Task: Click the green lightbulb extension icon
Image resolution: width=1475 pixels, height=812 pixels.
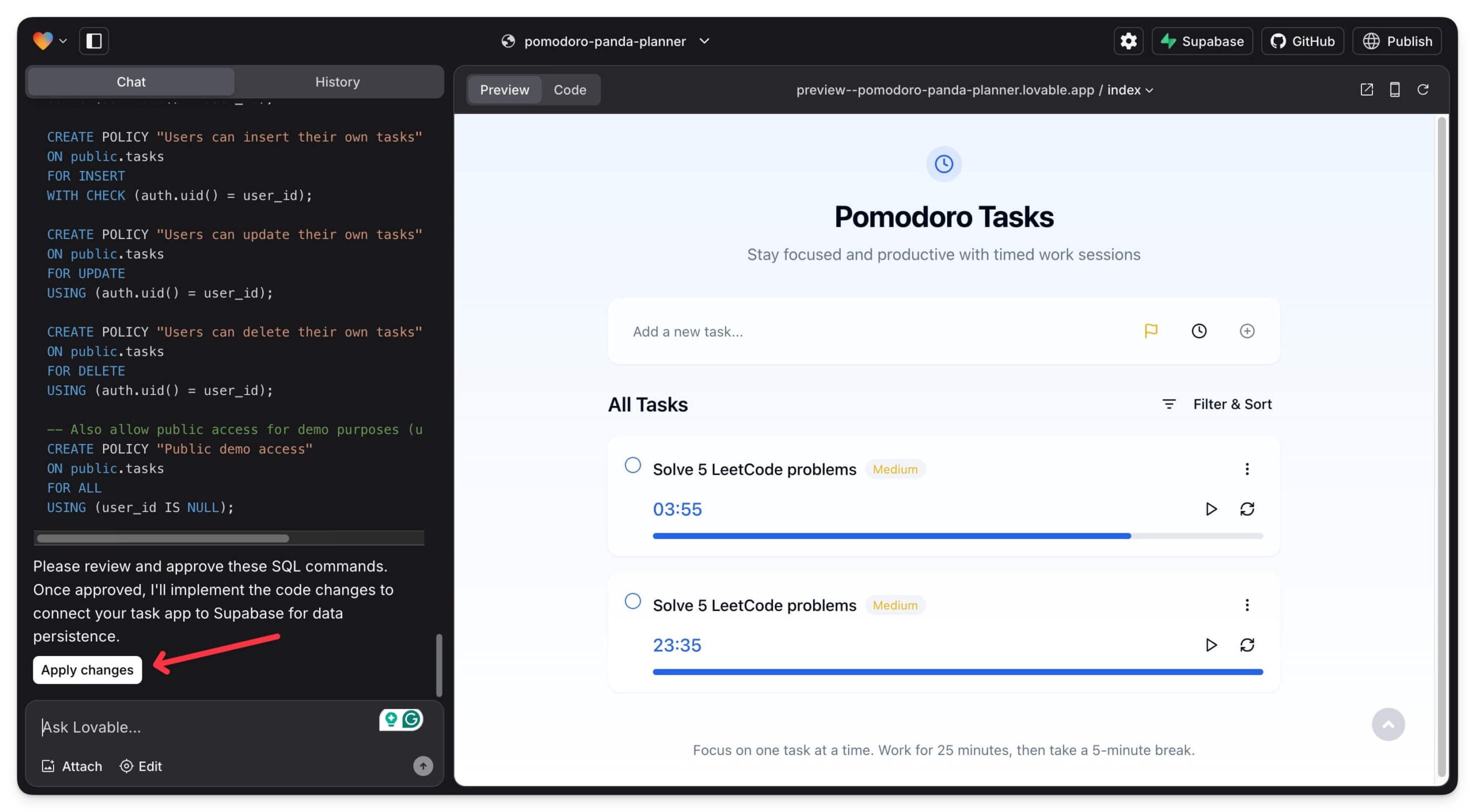Action: [x=391, y=719]
